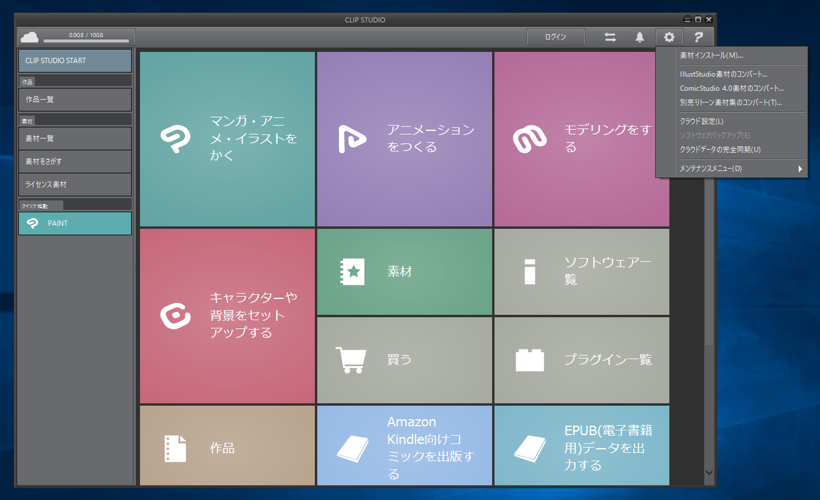Click the star notebook icon in 素材 tile

352,271
